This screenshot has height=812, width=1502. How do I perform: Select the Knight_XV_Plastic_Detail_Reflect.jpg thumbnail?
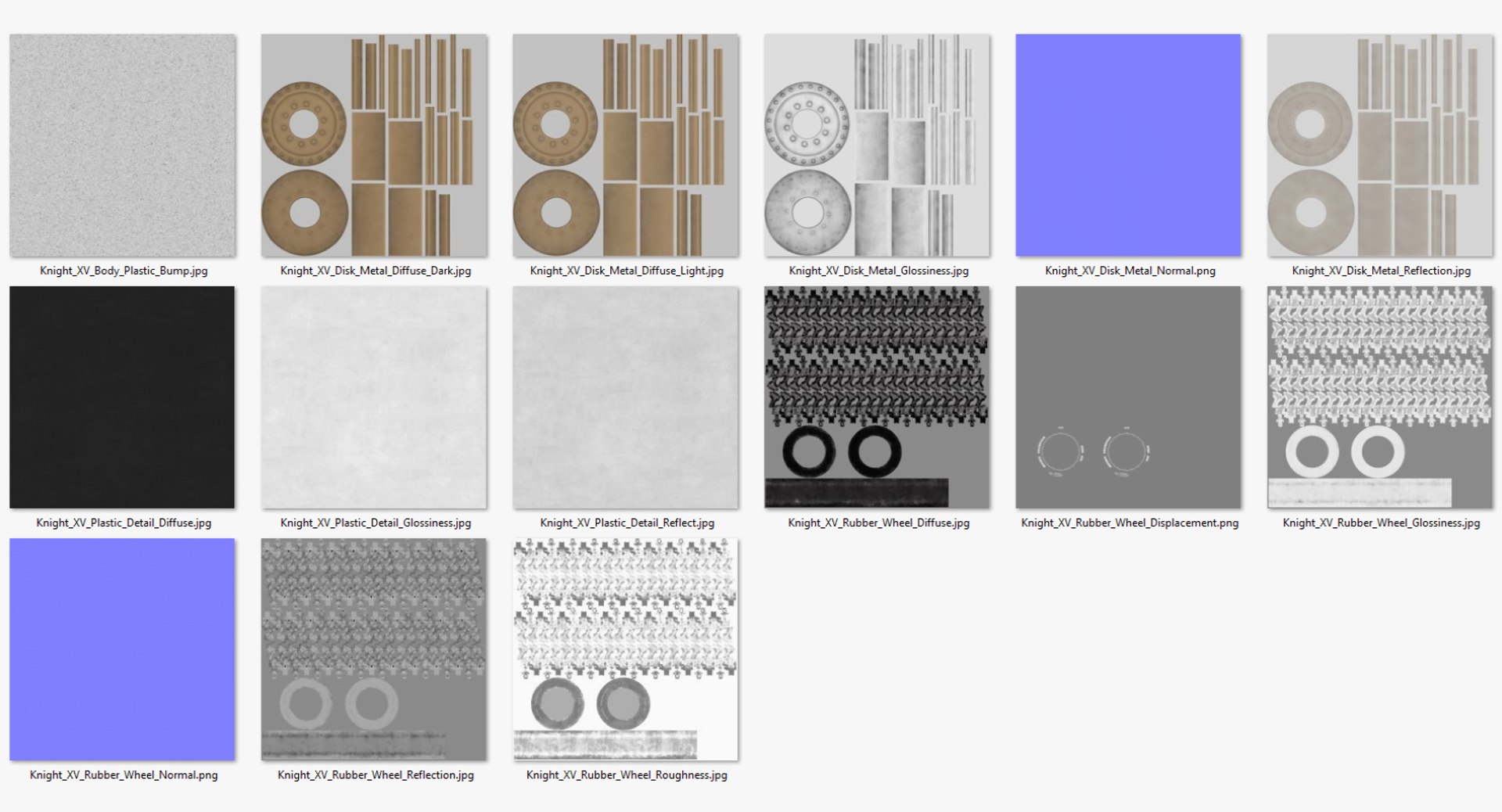(626, 397)
